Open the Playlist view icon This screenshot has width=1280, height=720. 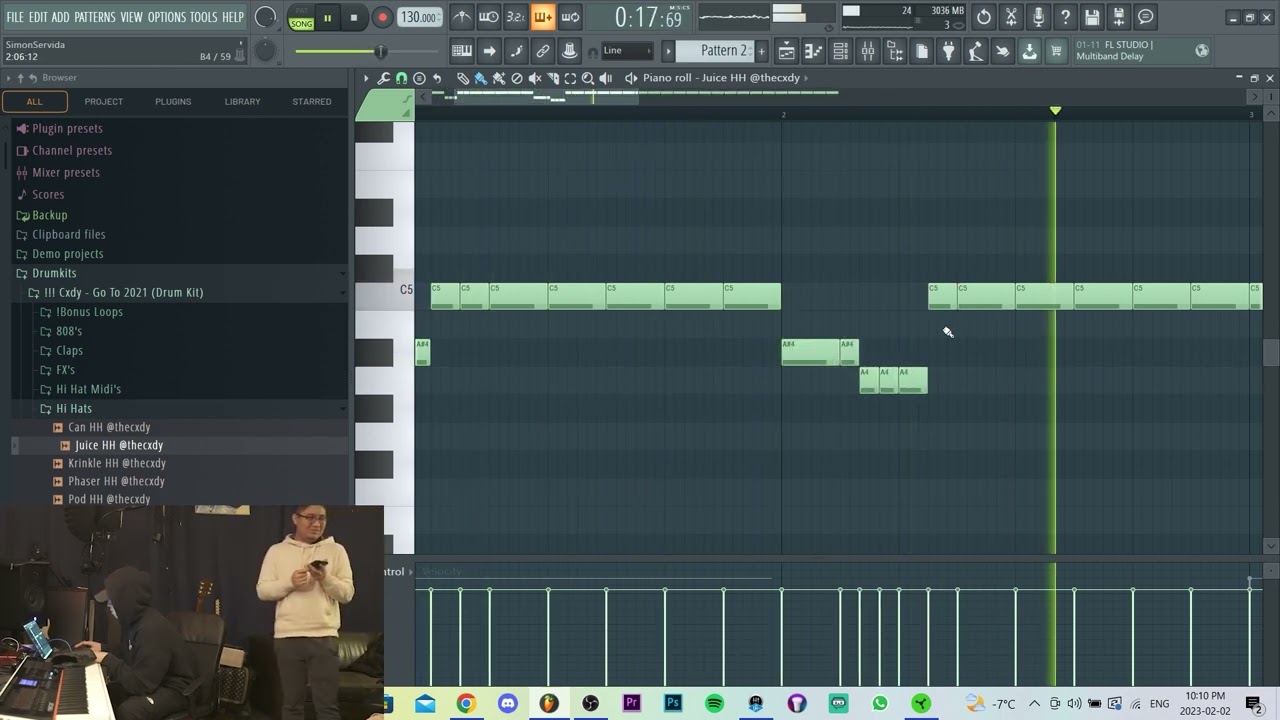[787, 51]
